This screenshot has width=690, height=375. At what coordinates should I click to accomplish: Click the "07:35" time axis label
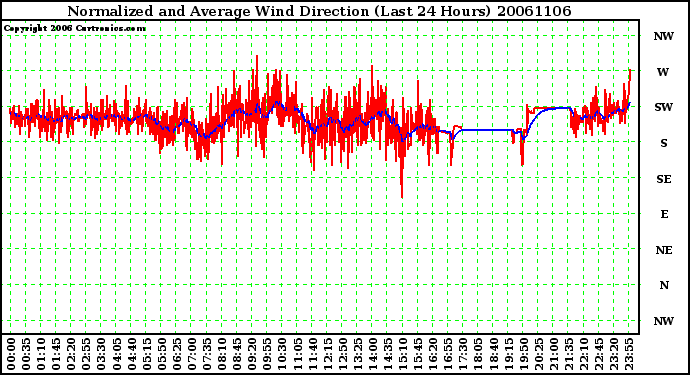point(207,354)
